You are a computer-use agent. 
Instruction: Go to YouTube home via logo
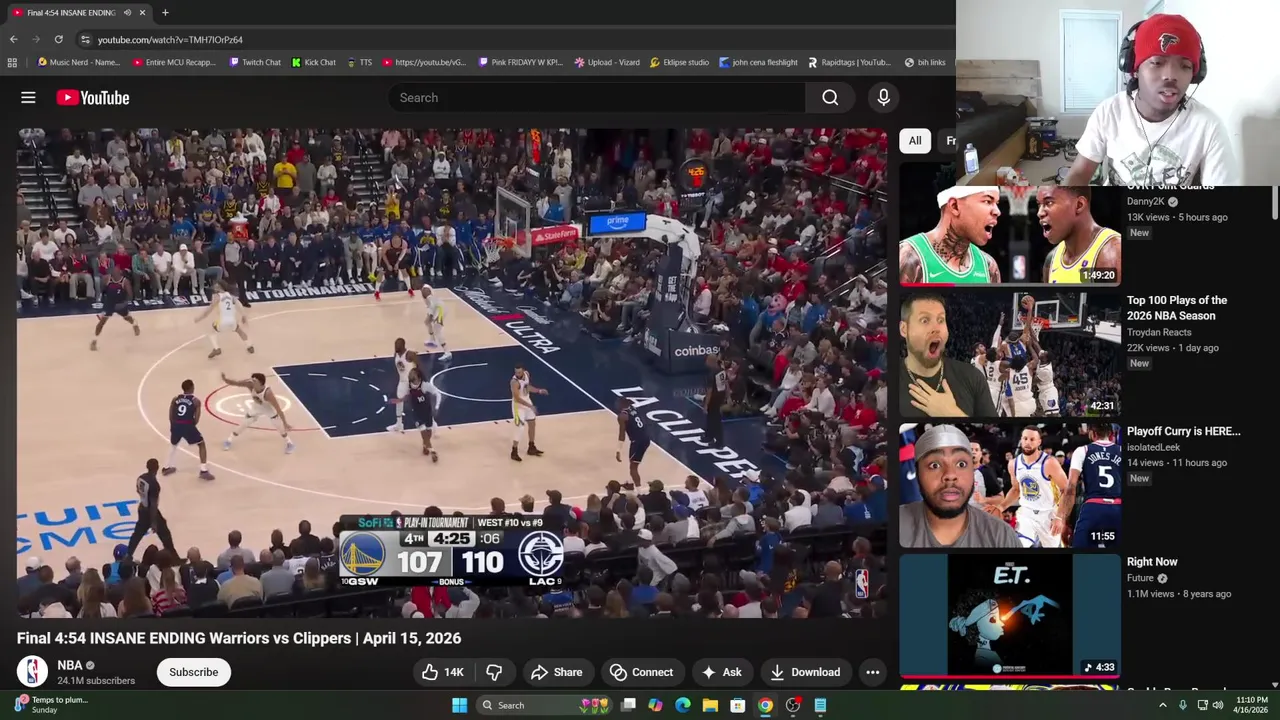point(93,97)
